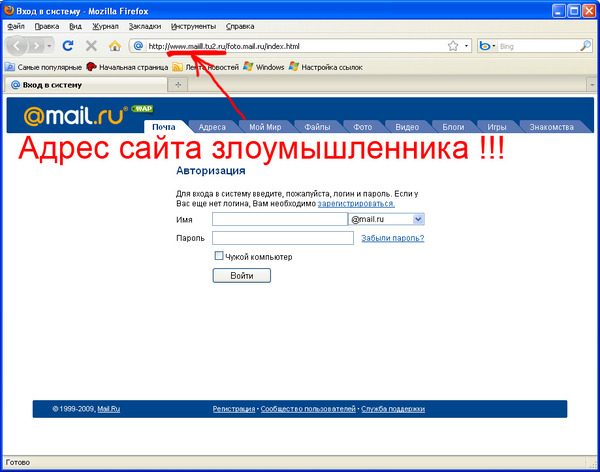Switch to the Игры tab
Screen dimensions: 600x472
point(497,127)
